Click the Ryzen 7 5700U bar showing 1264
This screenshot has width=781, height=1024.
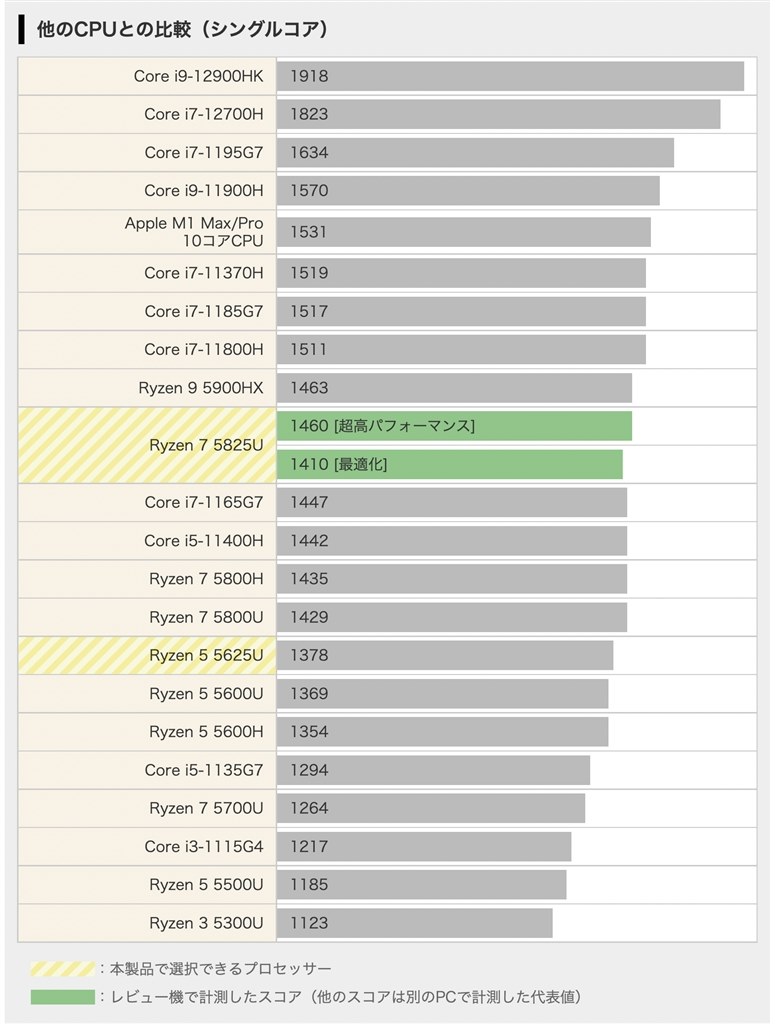coord(431,808)
